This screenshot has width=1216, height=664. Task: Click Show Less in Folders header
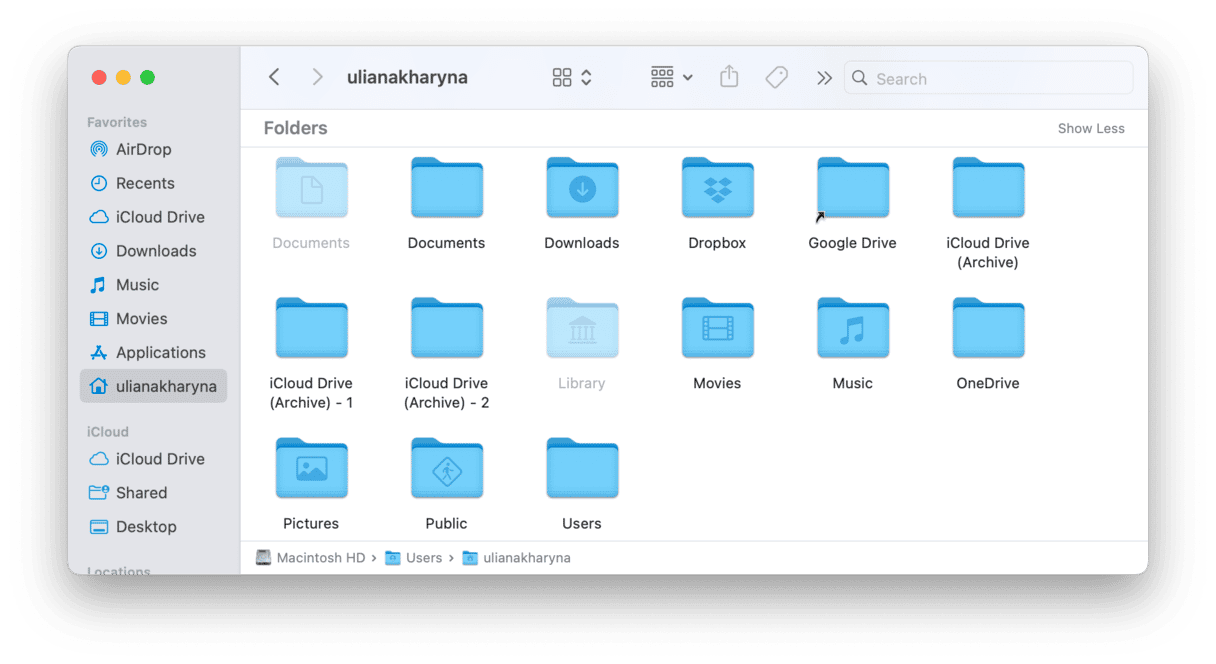point(1090,128)
